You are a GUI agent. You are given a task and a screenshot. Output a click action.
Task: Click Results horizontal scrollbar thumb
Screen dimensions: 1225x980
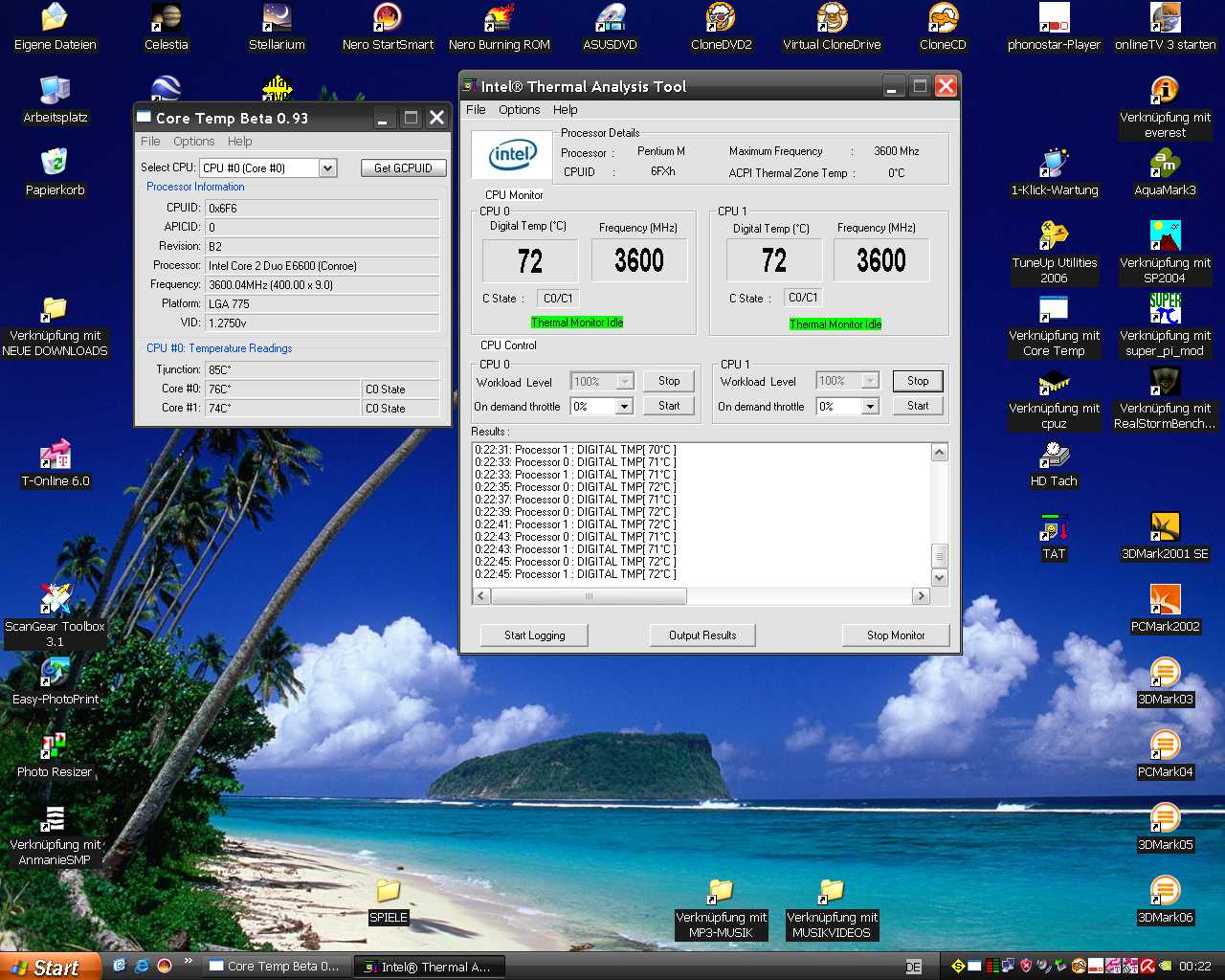(589, 596)
